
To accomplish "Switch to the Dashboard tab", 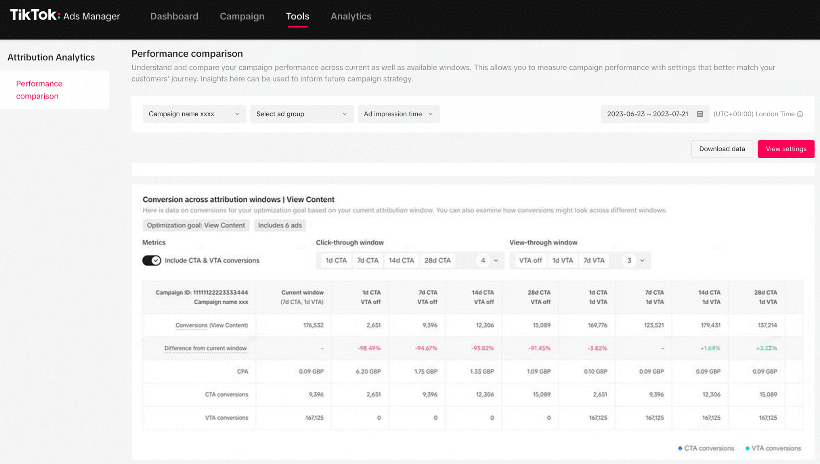I will pyautogui.click(x=174, y=16).
